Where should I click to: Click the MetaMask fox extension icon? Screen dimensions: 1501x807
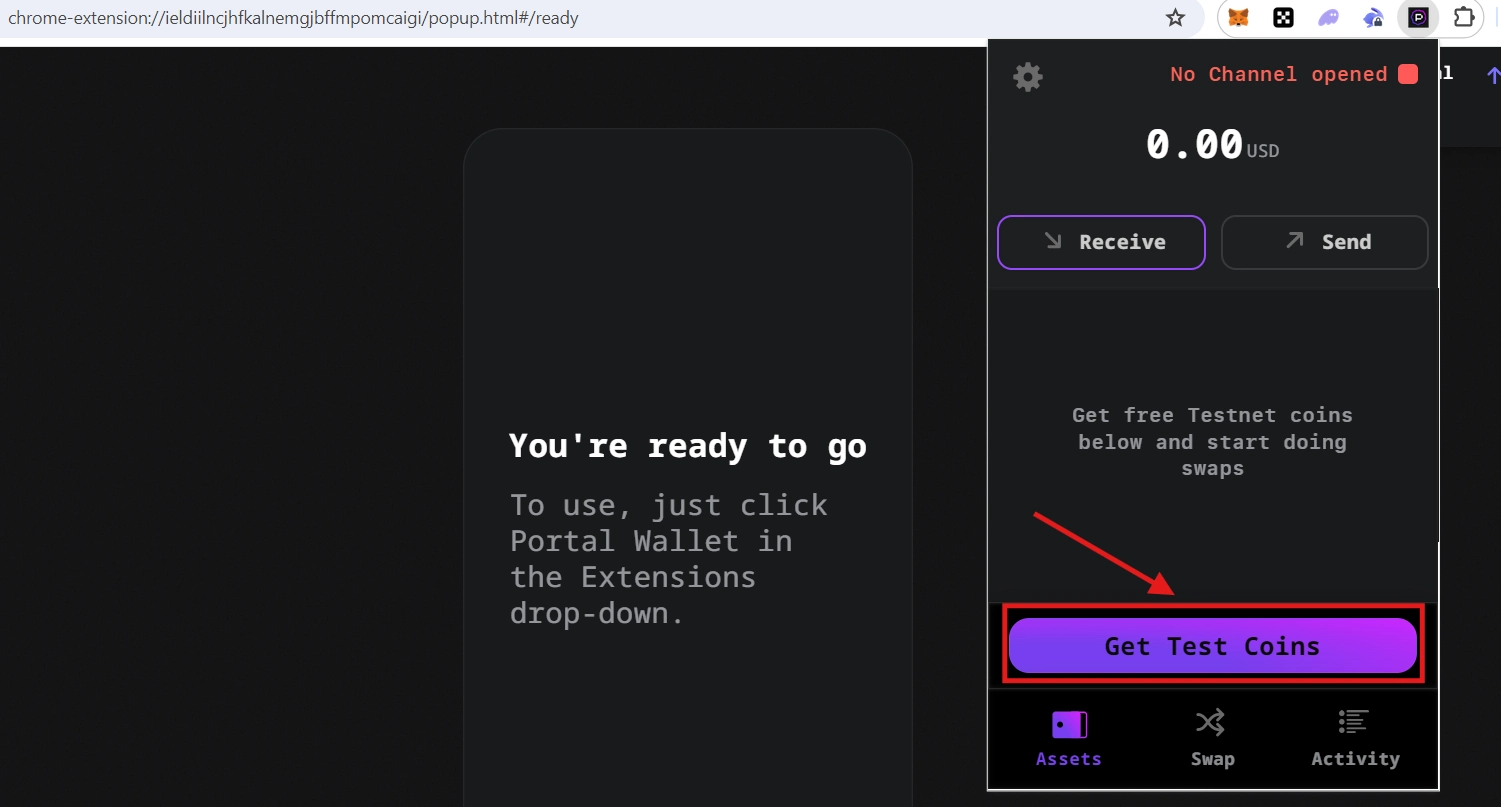pos(1238,18)
